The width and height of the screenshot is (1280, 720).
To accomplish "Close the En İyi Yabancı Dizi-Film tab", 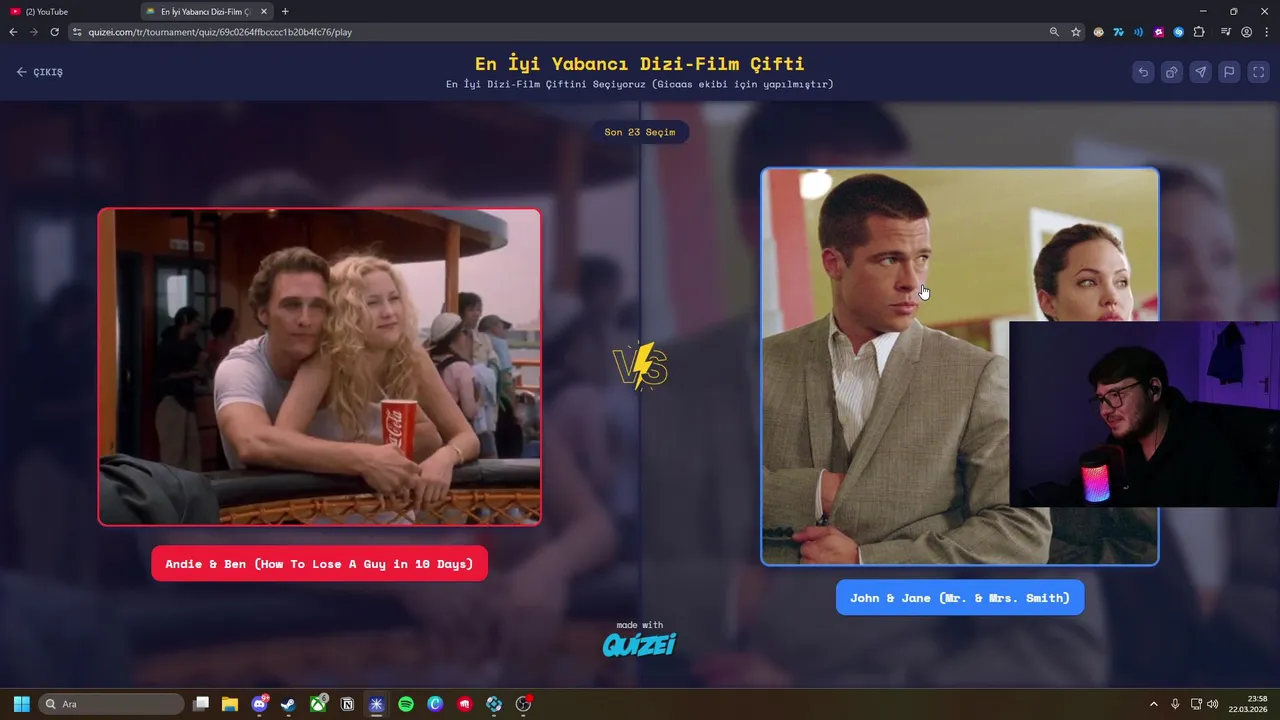I will (x=264, y=12).
